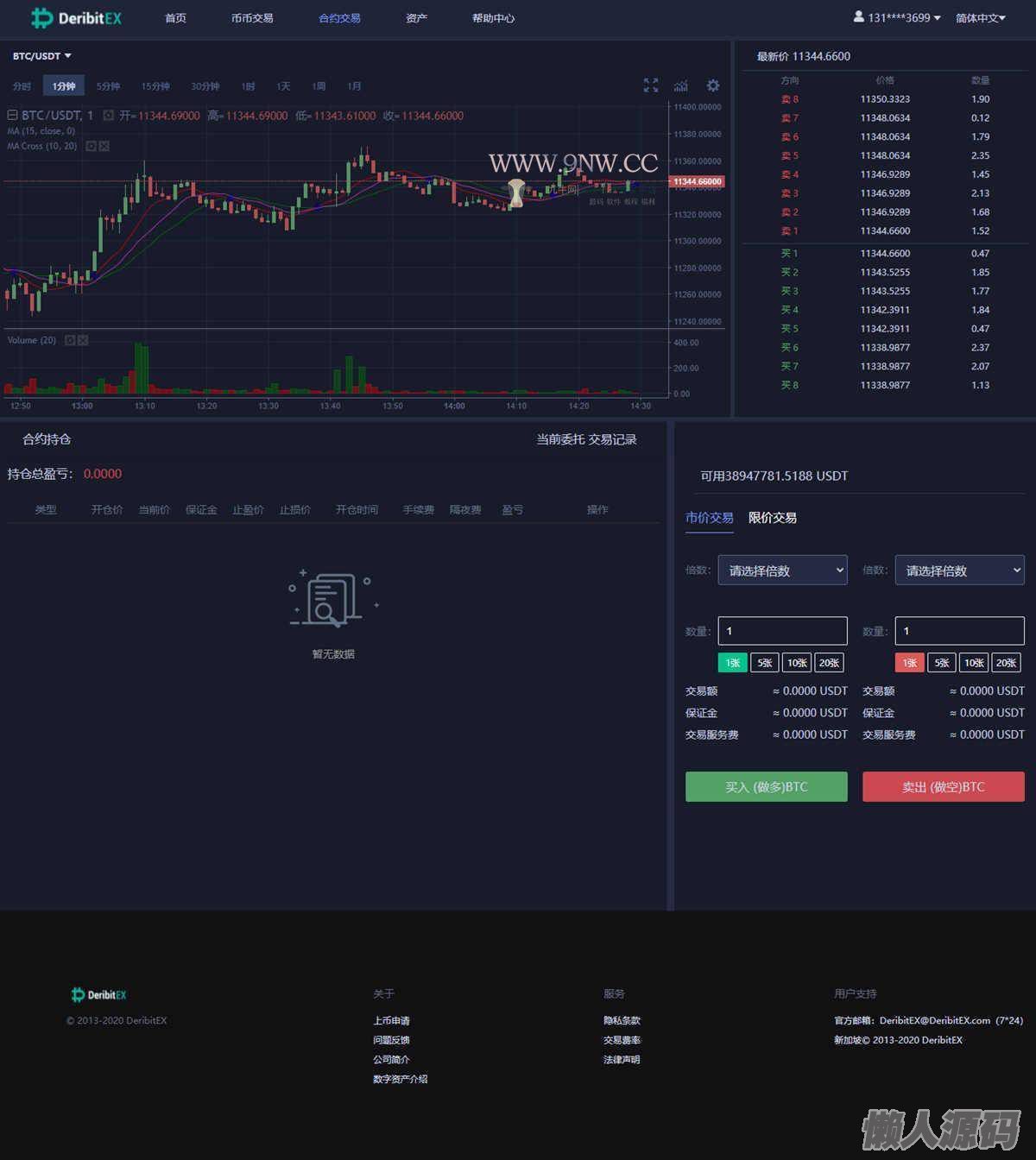Open 当前委托 current orders tab
The image size is (1036, 1160).
(x=560, y=439)
